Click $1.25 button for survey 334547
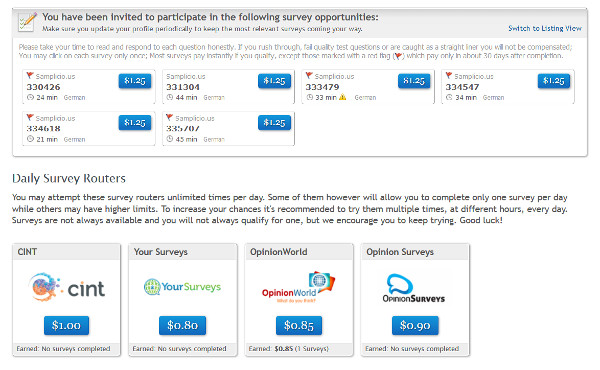Image resolution: width=600 pixels, height=370 pixels. pyautogui.click(x=554, y=81)
